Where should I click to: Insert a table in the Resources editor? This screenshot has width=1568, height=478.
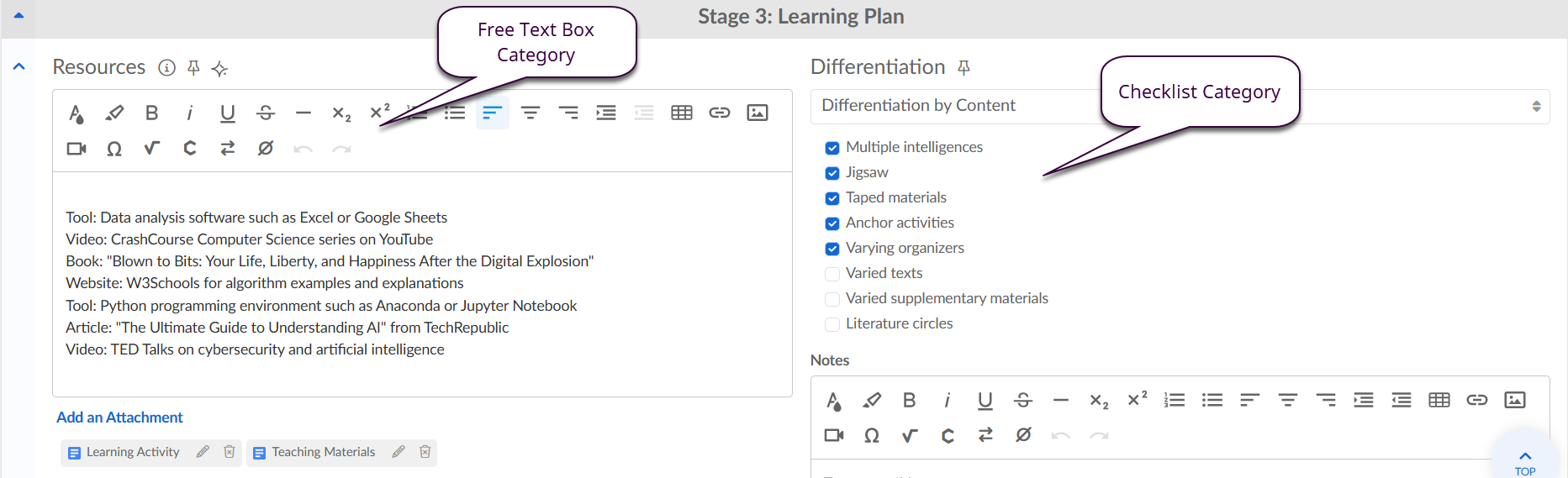click(681, 113)
